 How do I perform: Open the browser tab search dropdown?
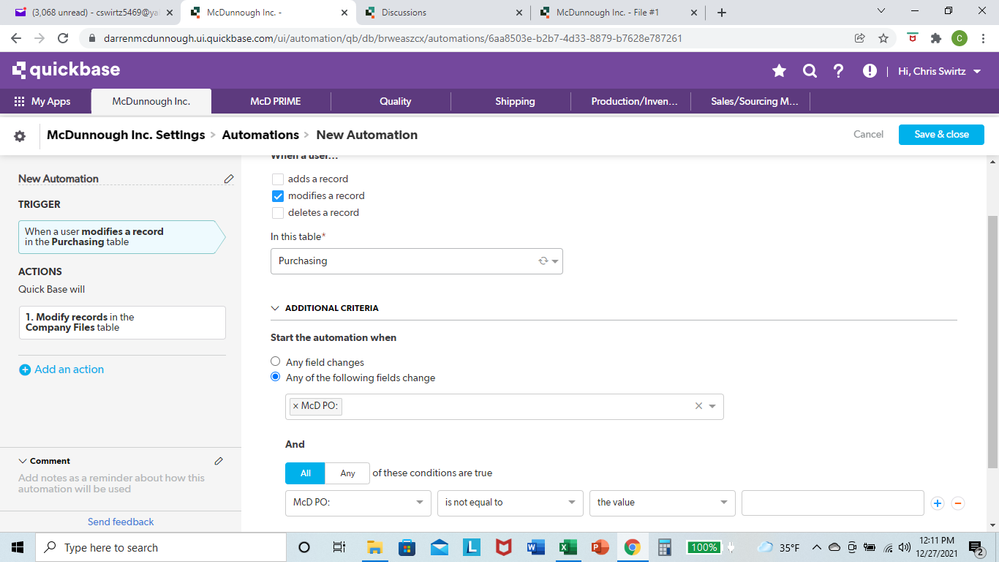(x=881, y=11)
